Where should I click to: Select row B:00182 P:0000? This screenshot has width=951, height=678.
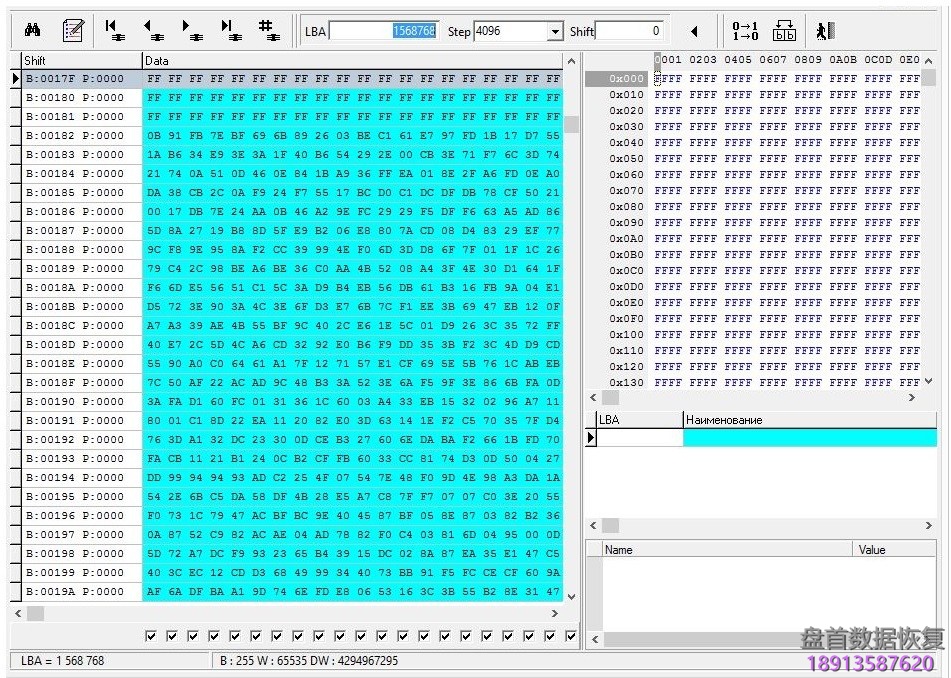pos(75,135)
